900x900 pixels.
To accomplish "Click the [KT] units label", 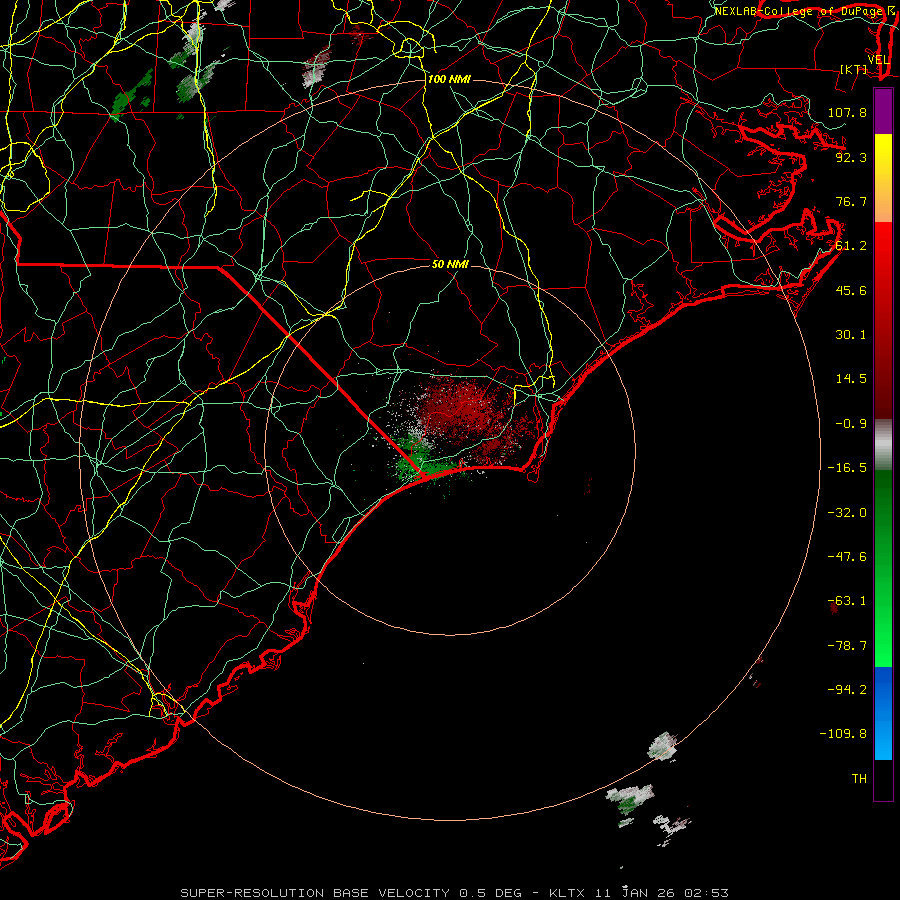I will (854, 69).
